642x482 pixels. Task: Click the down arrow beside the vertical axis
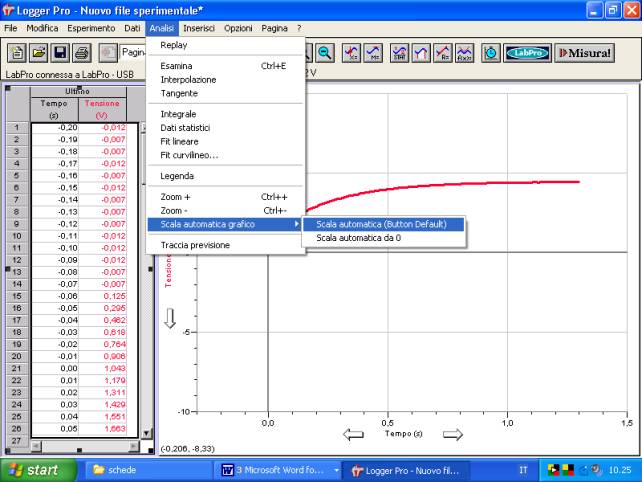[x=170, y=318]
